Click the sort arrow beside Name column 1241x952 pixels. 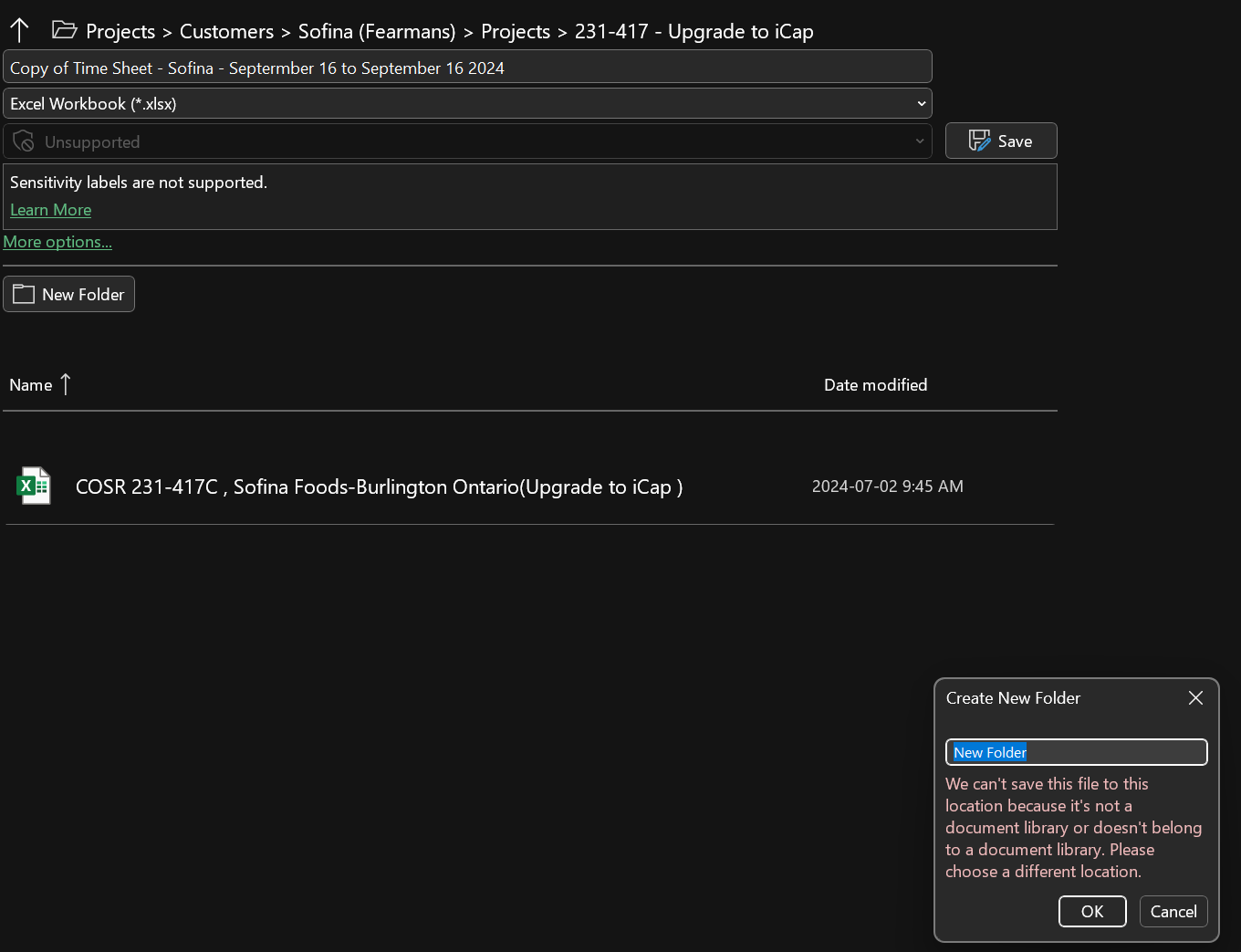66,384
